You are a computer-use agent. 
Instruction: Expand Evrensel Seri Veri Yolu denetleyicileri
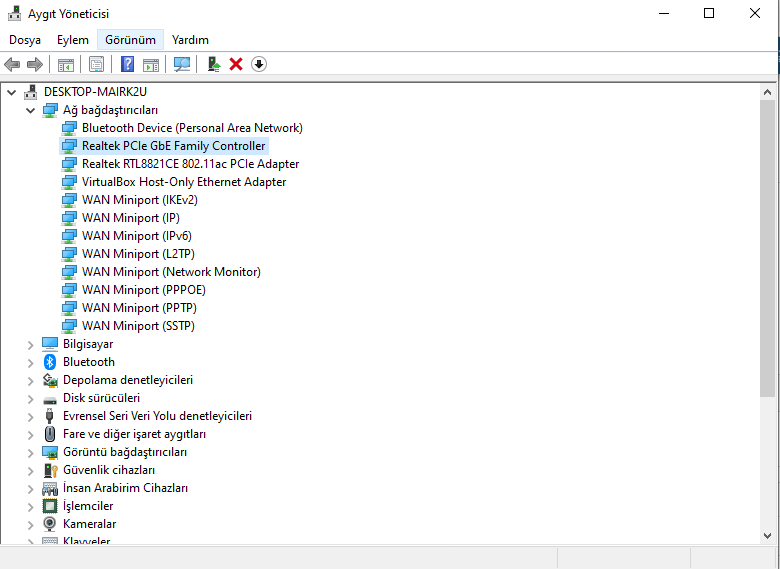click(30, 416)
